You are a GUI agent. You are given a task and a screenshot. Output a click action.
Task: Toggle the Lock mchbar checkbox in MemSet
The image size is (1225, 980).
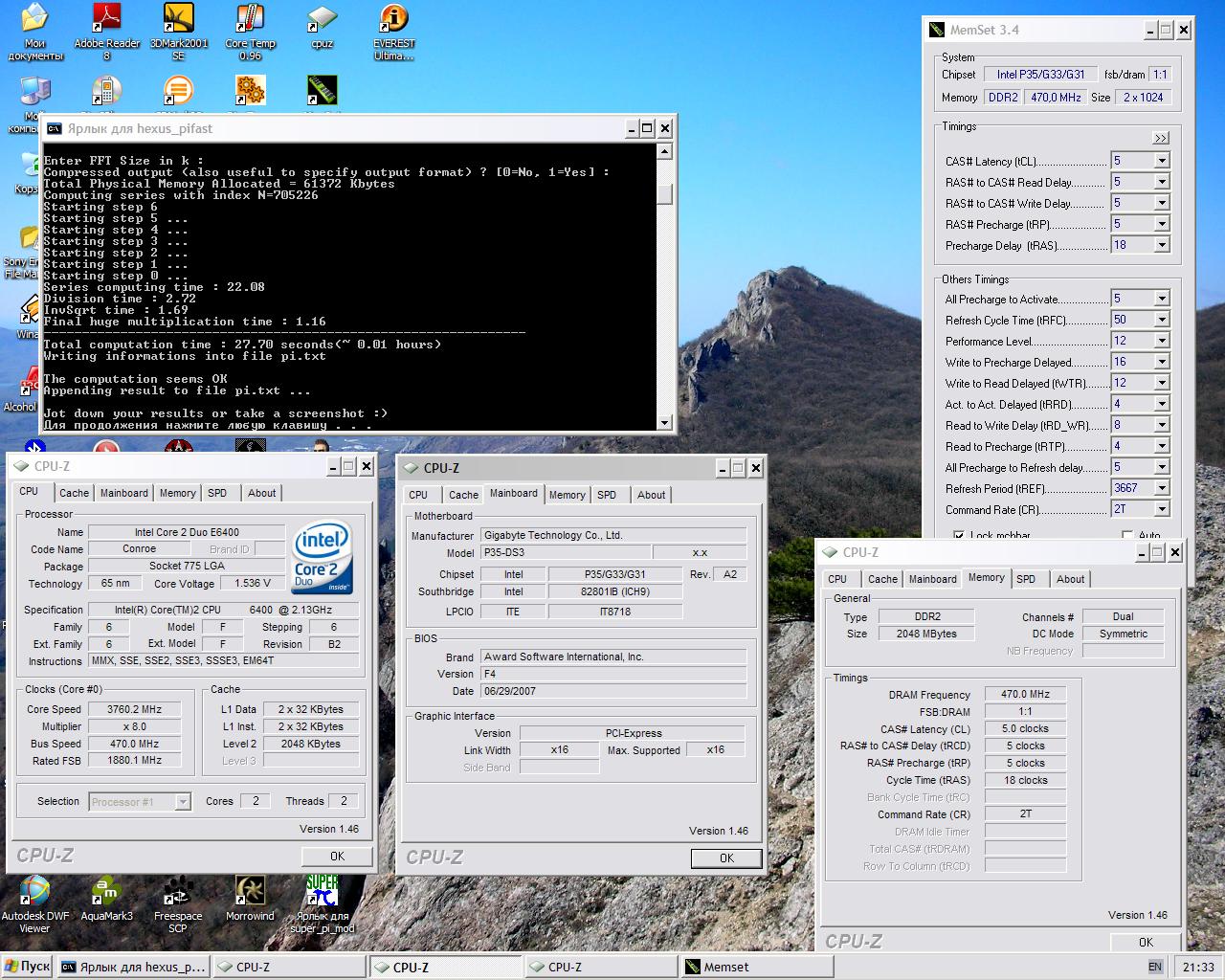tap(959, 535)
